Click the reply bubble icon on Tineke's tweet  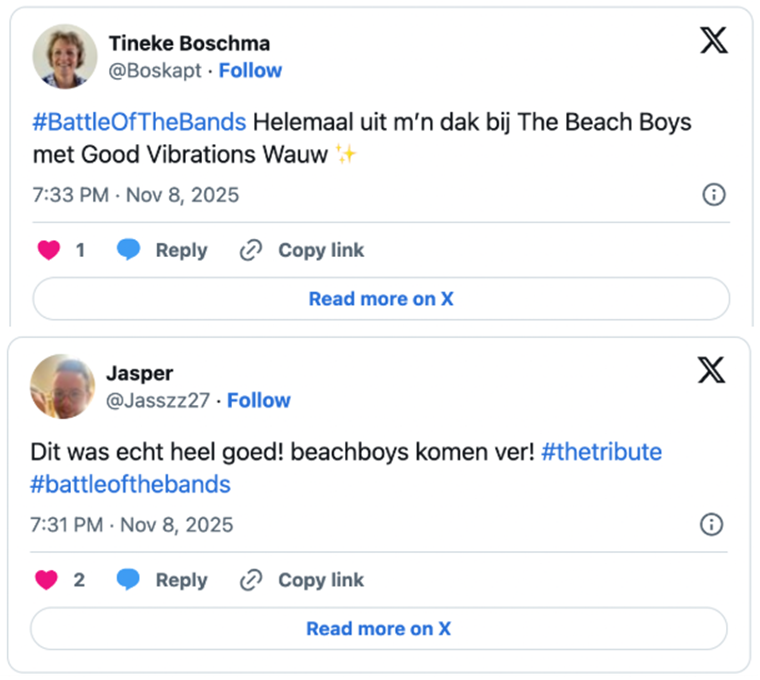click(x=128, y=250)
